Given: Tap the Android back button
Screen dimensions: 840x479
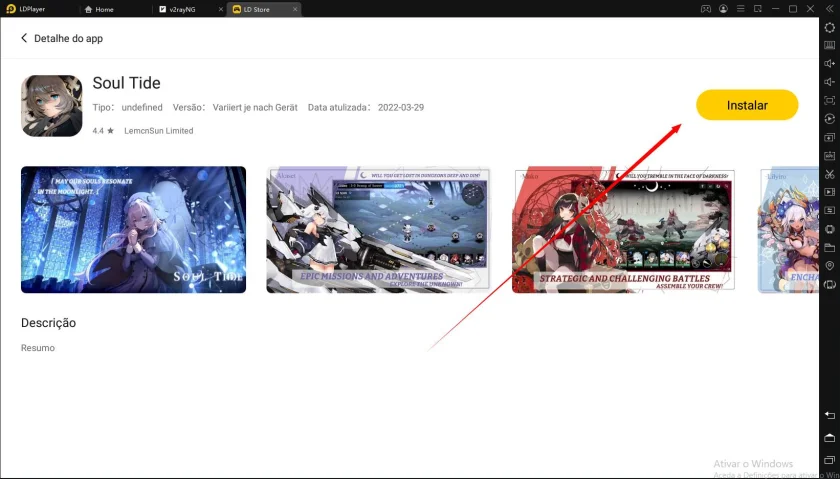Looking at the screenshot, I should [829, 415].
